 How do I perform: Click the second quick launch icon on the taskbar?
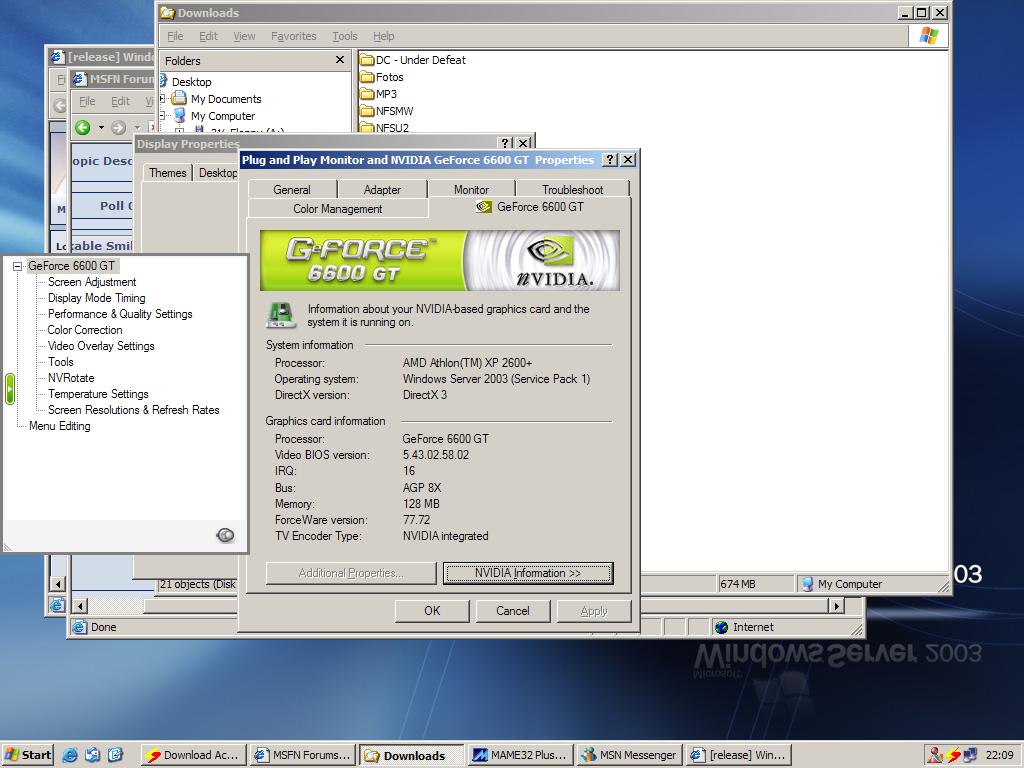coord(93,755)
